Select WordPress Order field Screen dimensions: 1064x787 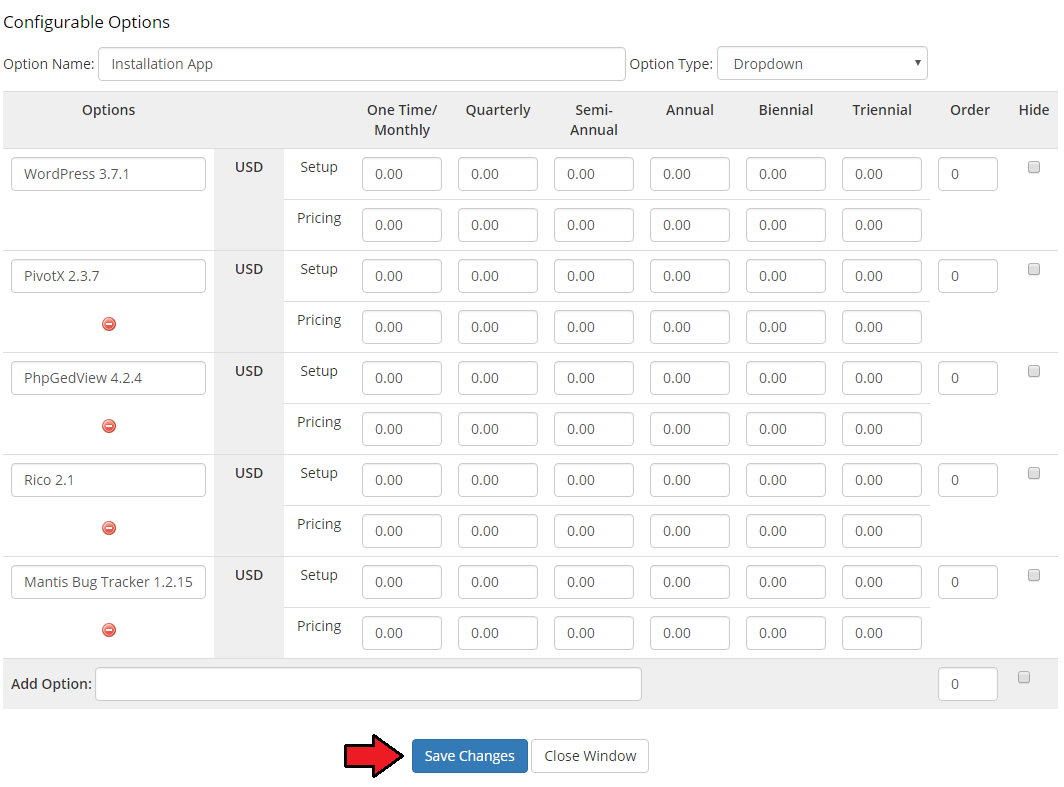[968, 174]
